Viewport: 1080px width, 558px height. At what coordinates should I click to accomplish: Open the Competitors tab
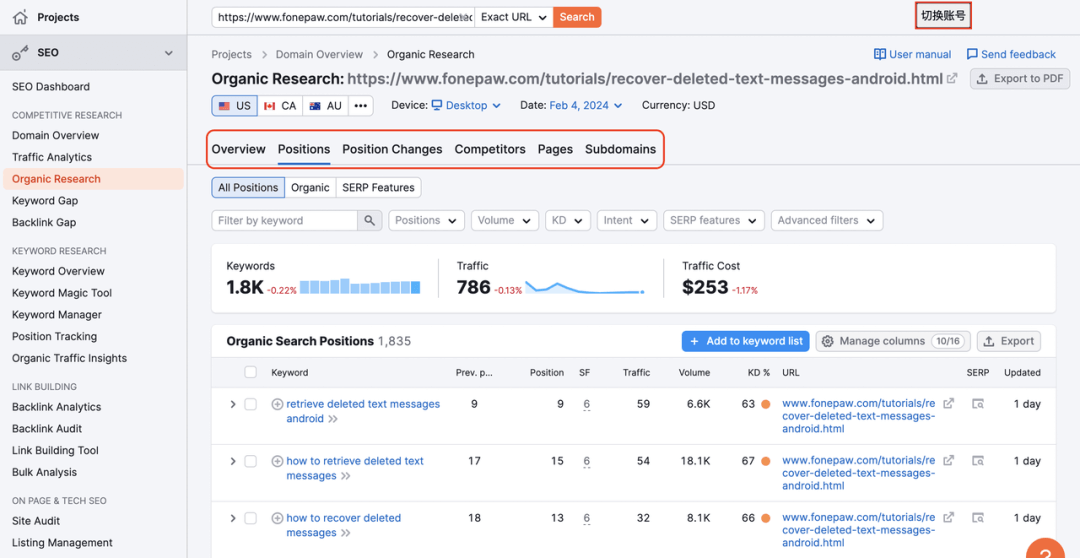pos(489,149)
